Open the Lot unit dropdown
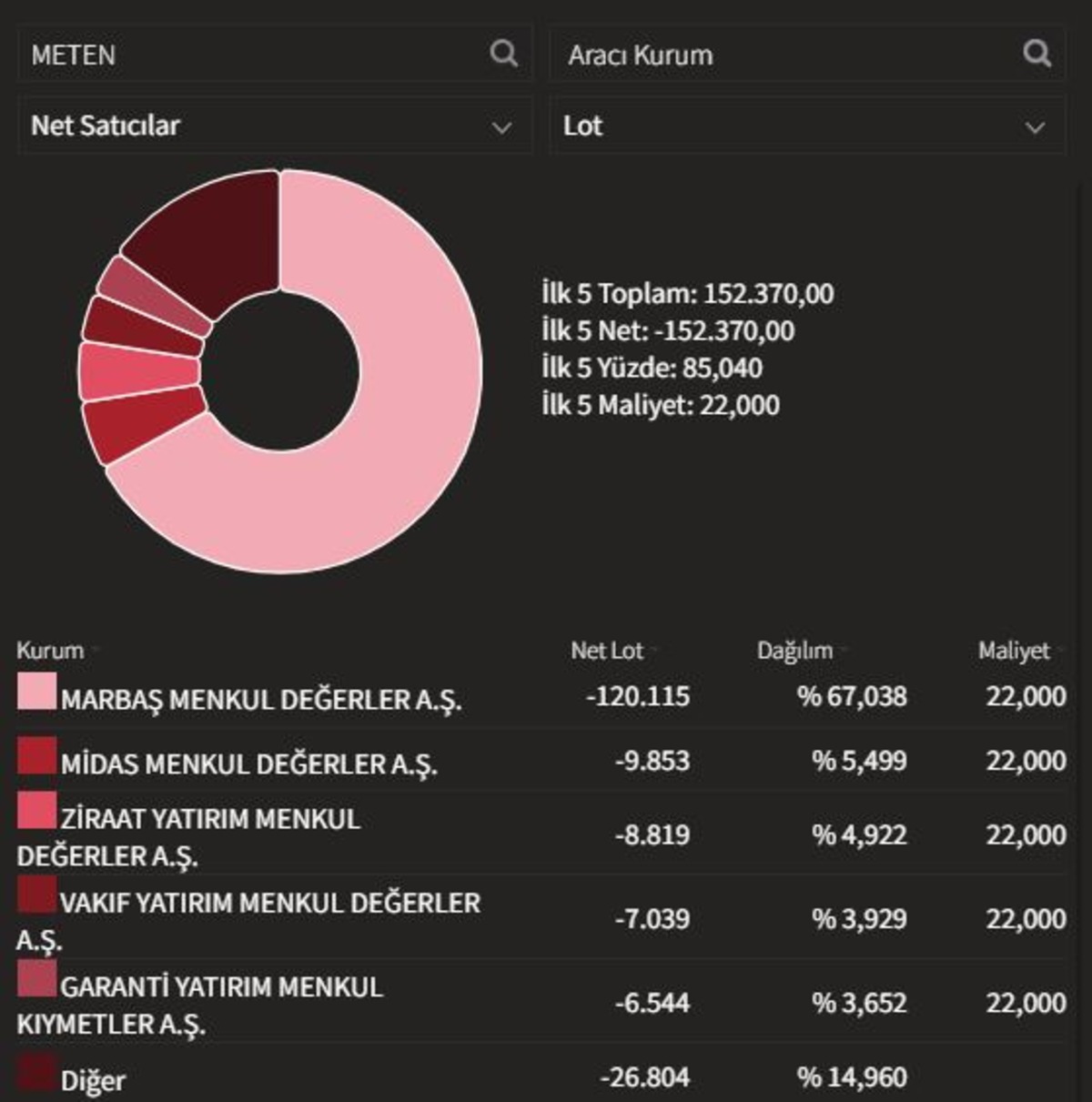 [806, 126]
